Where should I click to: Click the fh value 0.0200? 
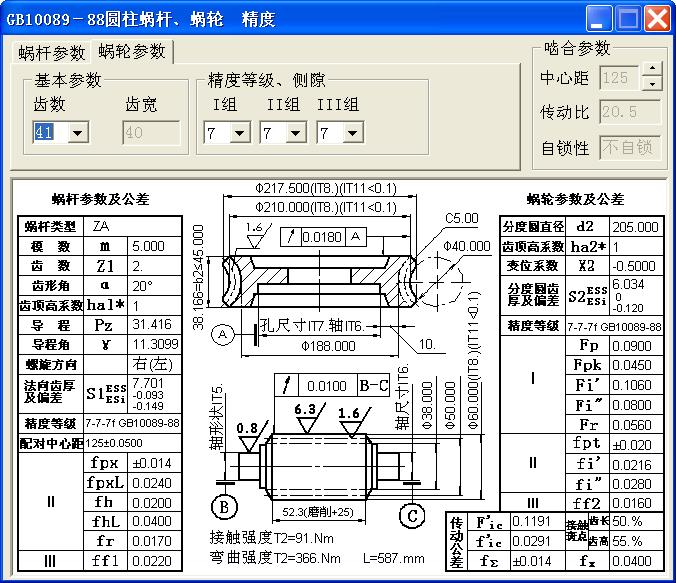pyautogui.click(x=152, y=503)
